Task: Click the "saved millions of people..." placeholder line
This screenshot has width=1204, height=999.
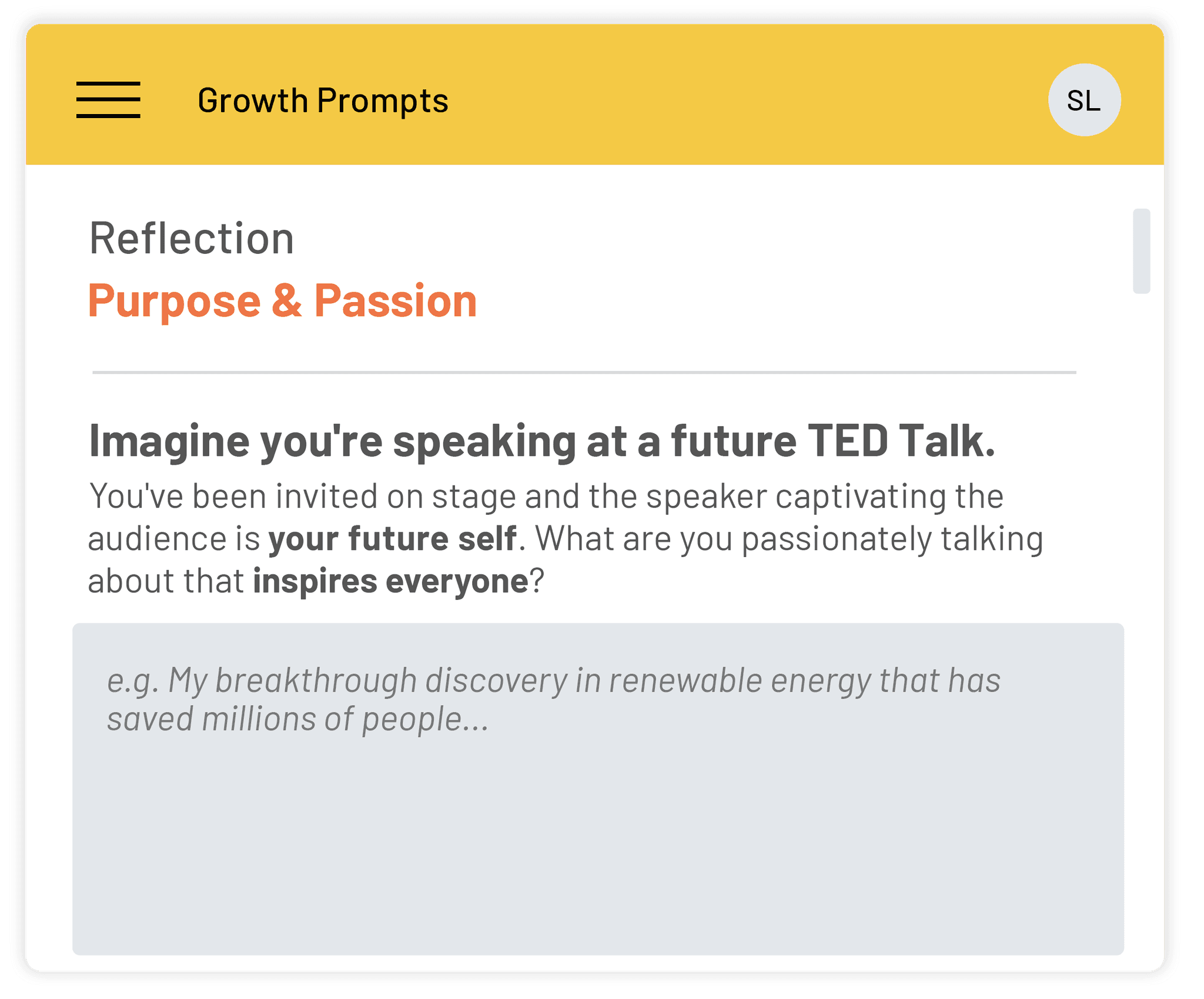Action: coord(297,719)
